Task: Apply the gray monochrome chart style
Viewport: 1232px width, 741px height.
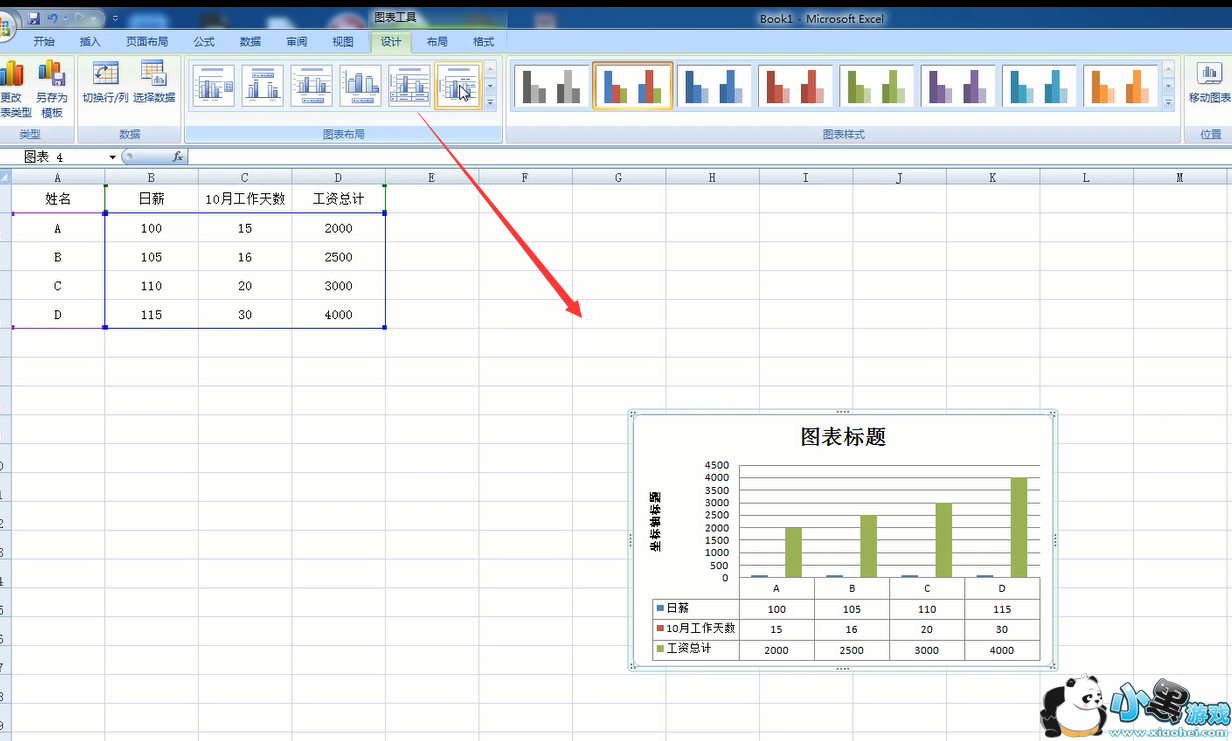Action: (x=551, y=86)
